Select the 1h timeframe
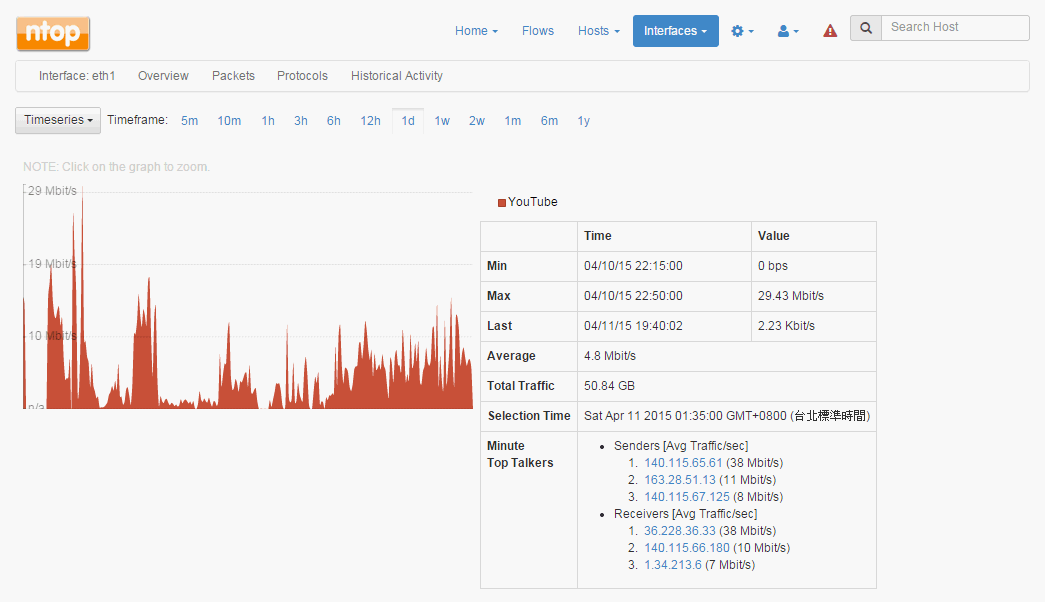Viewport: 1045px width, 602px height. click(268, 121)
